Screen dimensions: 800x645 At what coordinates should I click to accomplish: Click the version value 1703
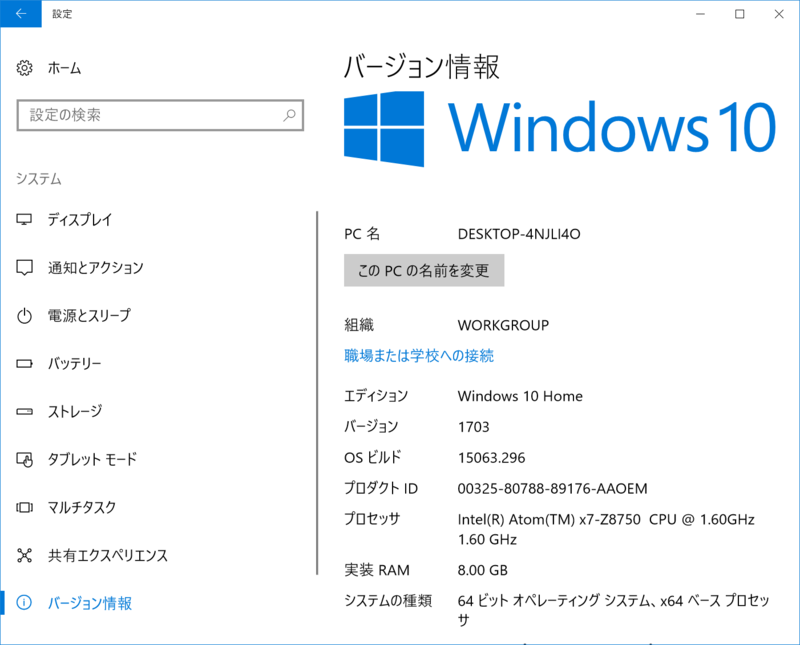coord(473,427)
